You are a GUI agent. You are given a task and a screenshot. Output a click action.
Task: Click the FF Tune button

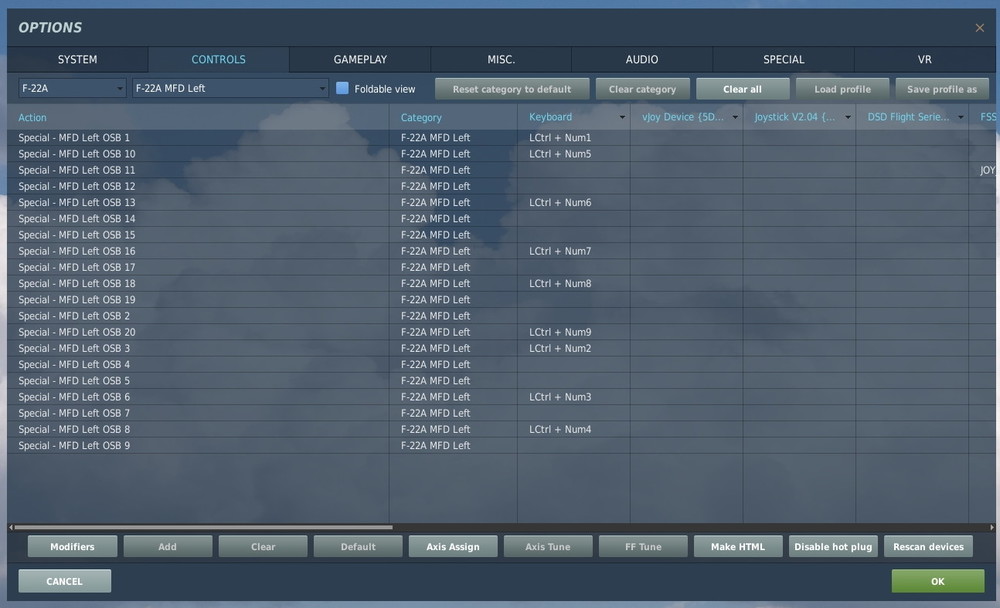pos(643,546)
